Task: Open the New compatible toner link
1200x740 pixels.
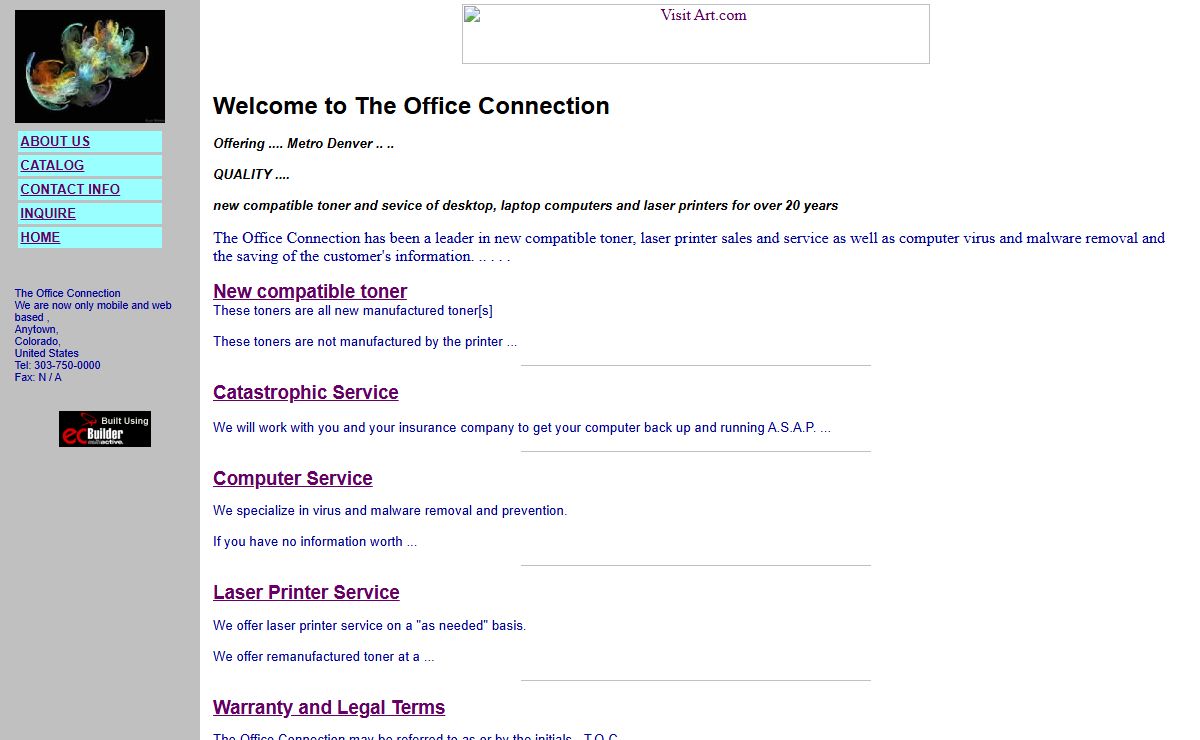Action: click(310, 291)
